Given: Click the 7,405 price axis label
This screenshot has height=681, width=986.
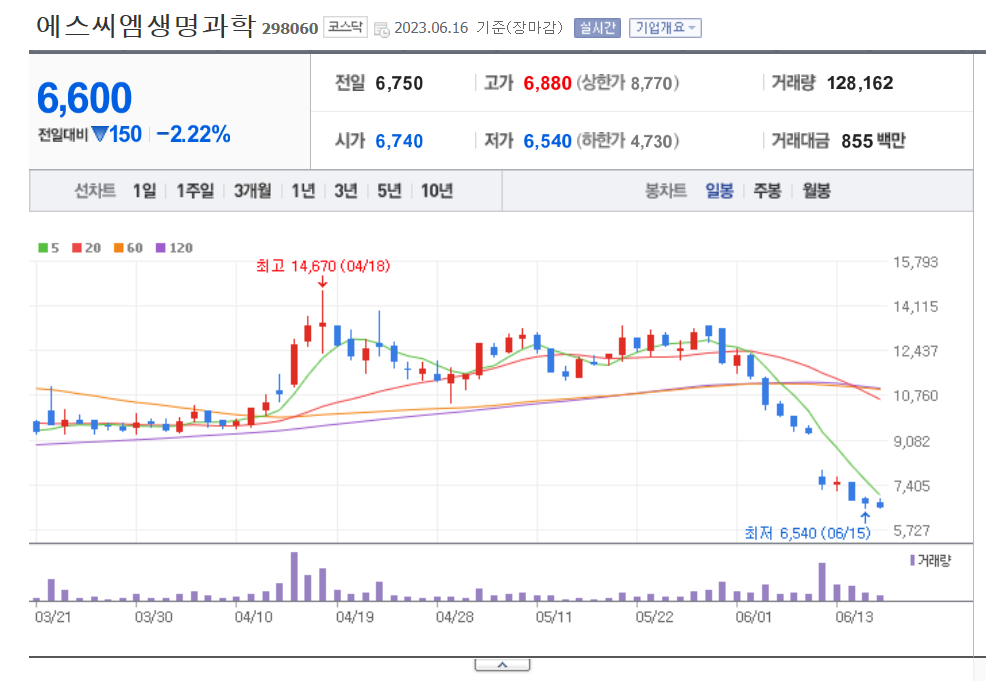Looking at the screenshot, I should point(912,486).
